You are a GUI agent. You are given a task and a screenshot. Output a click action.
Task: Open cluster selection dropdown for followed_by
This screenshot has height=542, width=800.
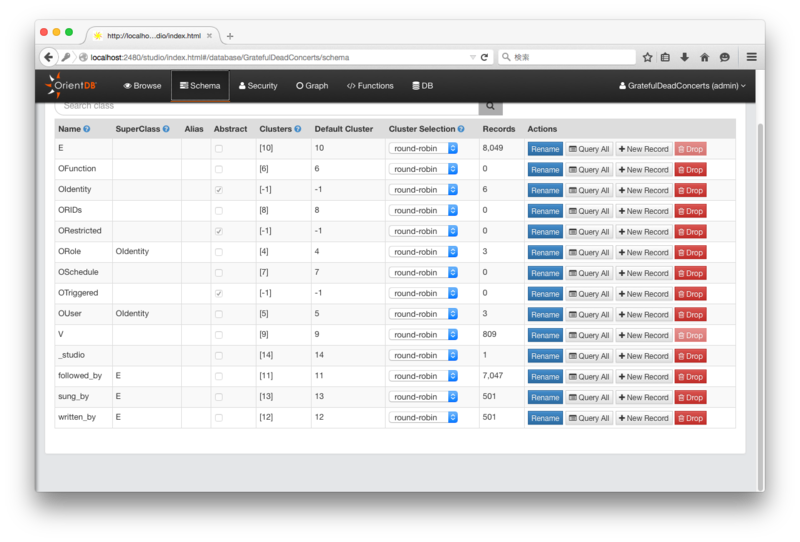(x=423, y=376)
